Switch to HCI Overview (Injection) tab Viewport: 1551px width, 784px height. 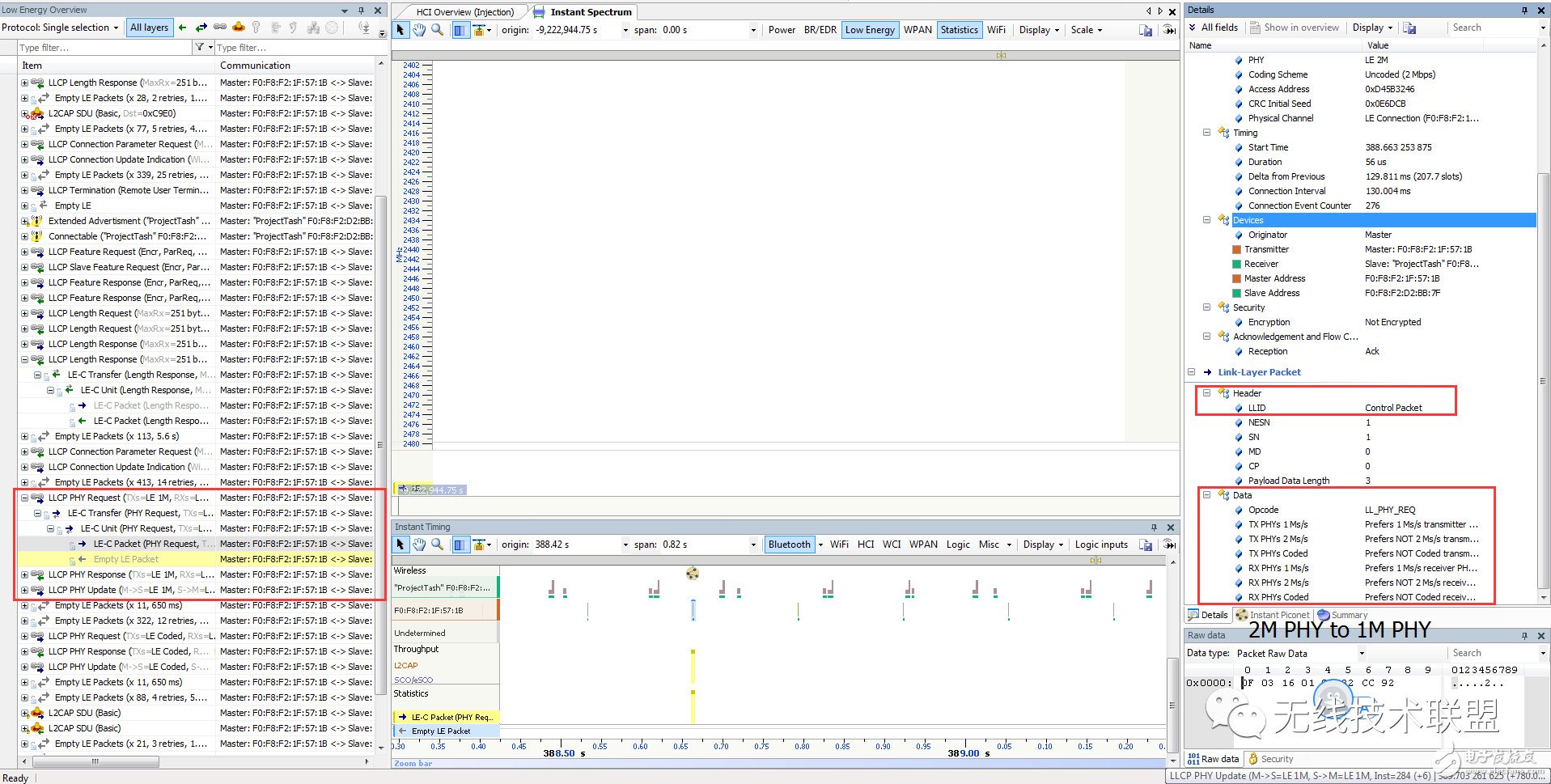pyautogui.click(x=464, y=12)
